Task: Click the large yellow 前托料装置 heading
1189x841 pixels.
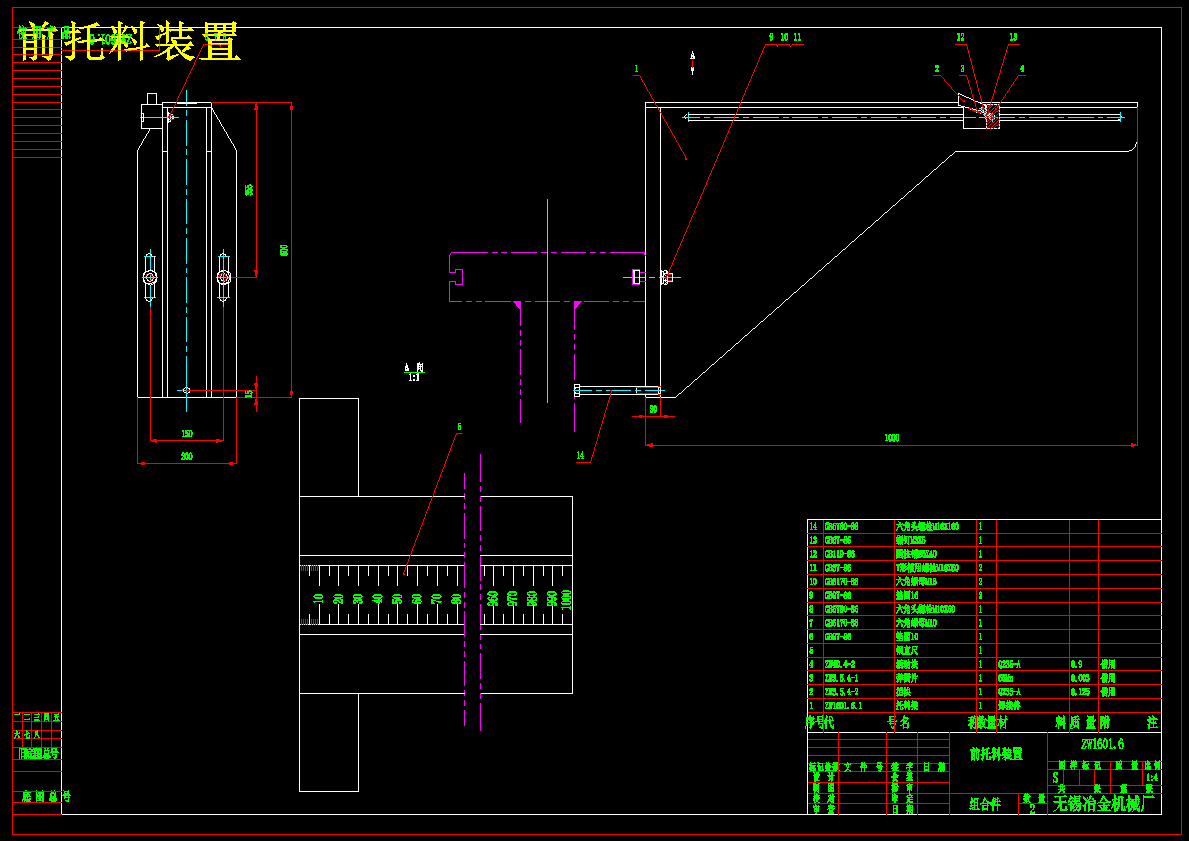Action: 129,41
